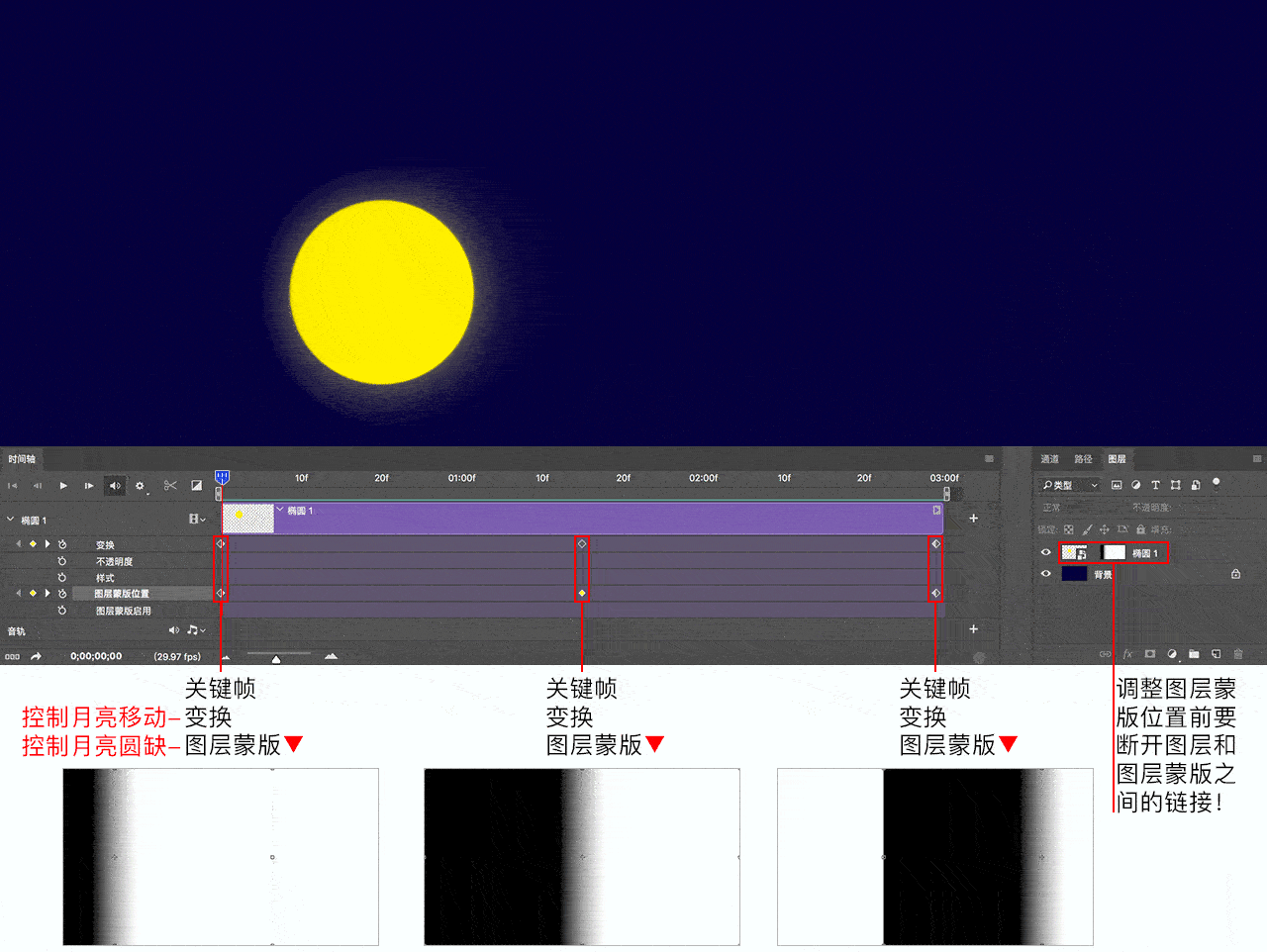Click the scissors split-at-playhead icon

coord(170,486)
